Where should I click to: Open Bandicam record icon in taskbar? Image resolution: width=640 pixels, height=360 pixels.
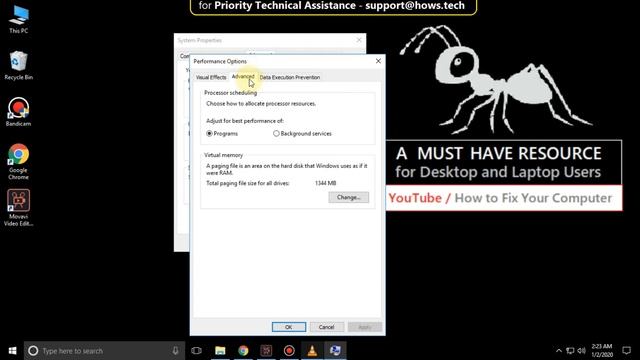coord(289,351)
